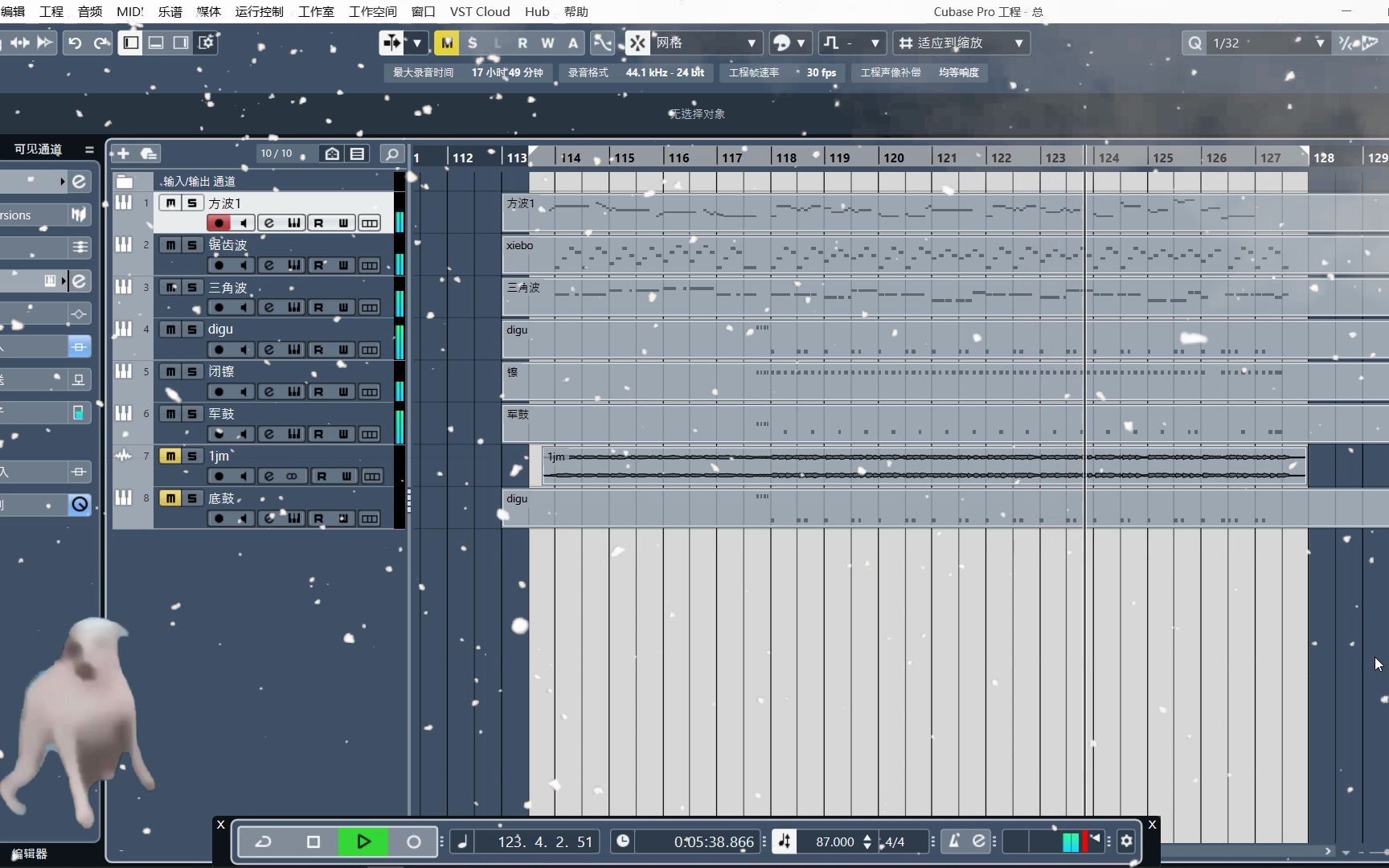Toggle global write automation W button
The height and width of the screenshot is (868, 1389).
[547, 43]
